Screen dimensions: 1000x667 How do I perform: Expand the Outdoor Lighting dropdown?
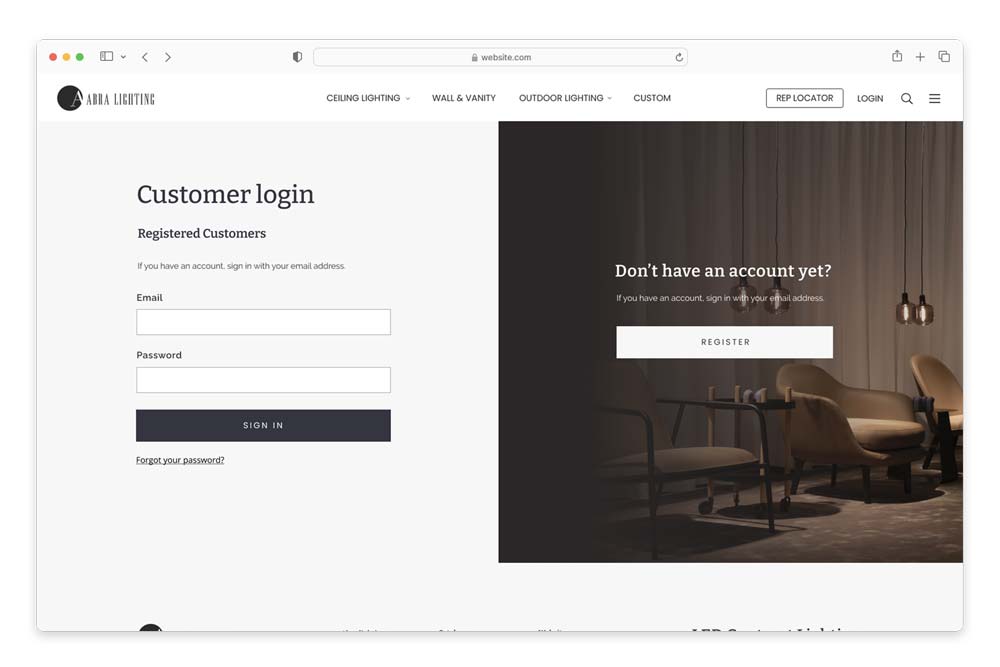point(565,98)
